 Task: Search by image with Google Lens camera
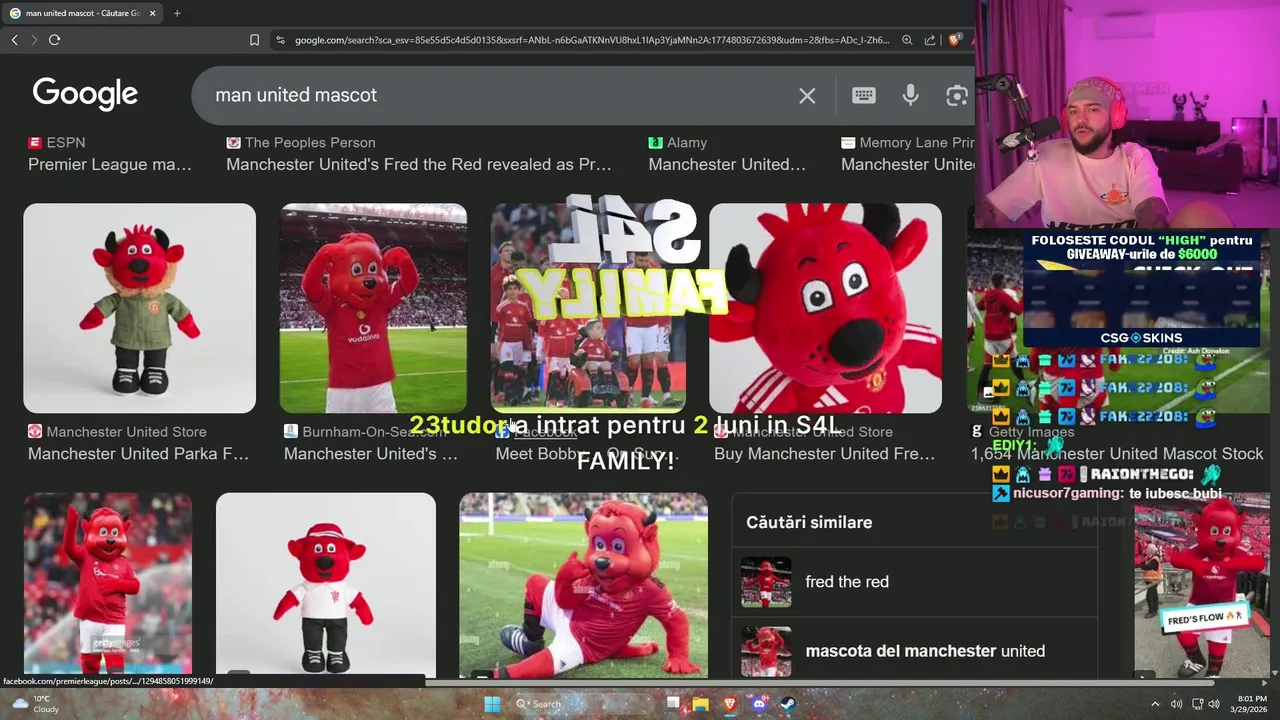click(x=957, y=95)
